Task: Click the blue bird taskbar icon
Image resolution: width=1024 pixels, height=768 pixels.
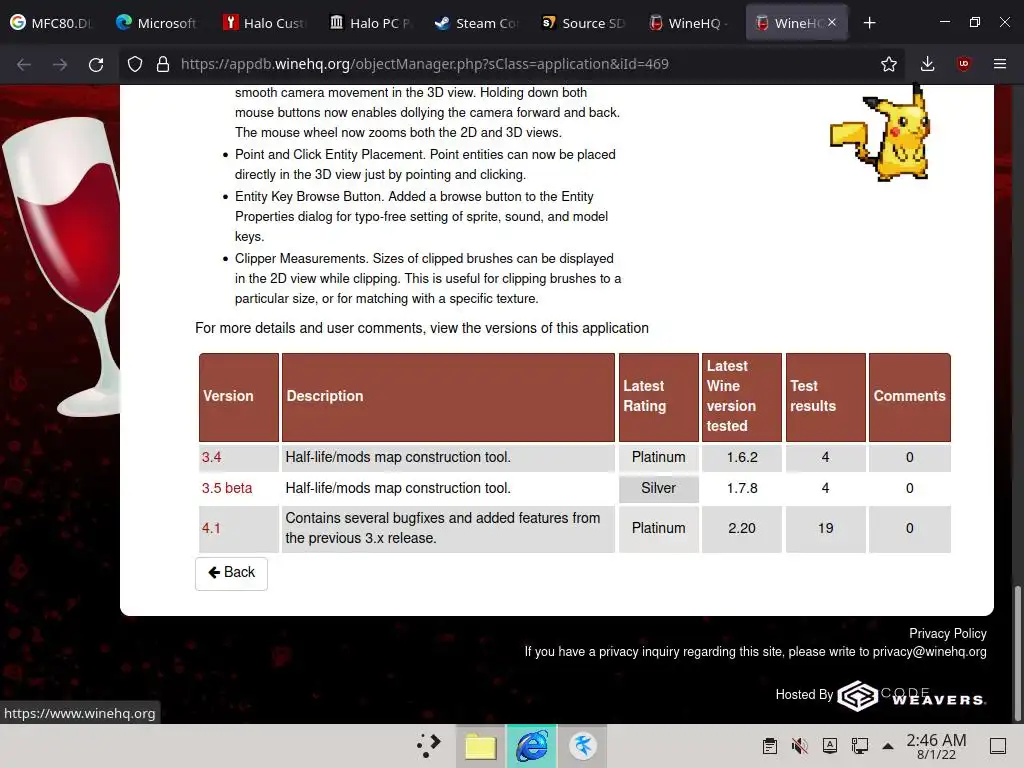Action: tap(583, 746)
